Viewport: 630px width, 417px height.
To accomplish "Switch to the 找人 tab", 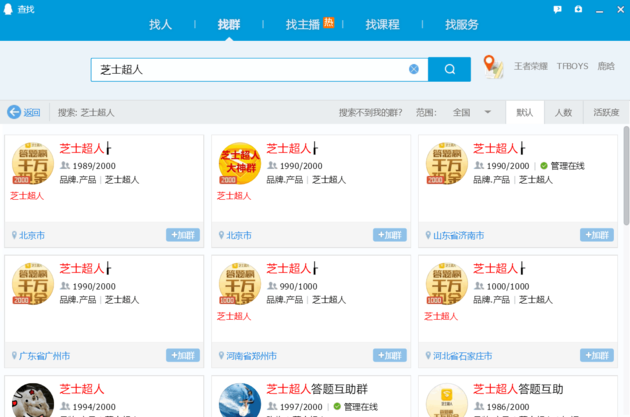I will coord(160,24).
